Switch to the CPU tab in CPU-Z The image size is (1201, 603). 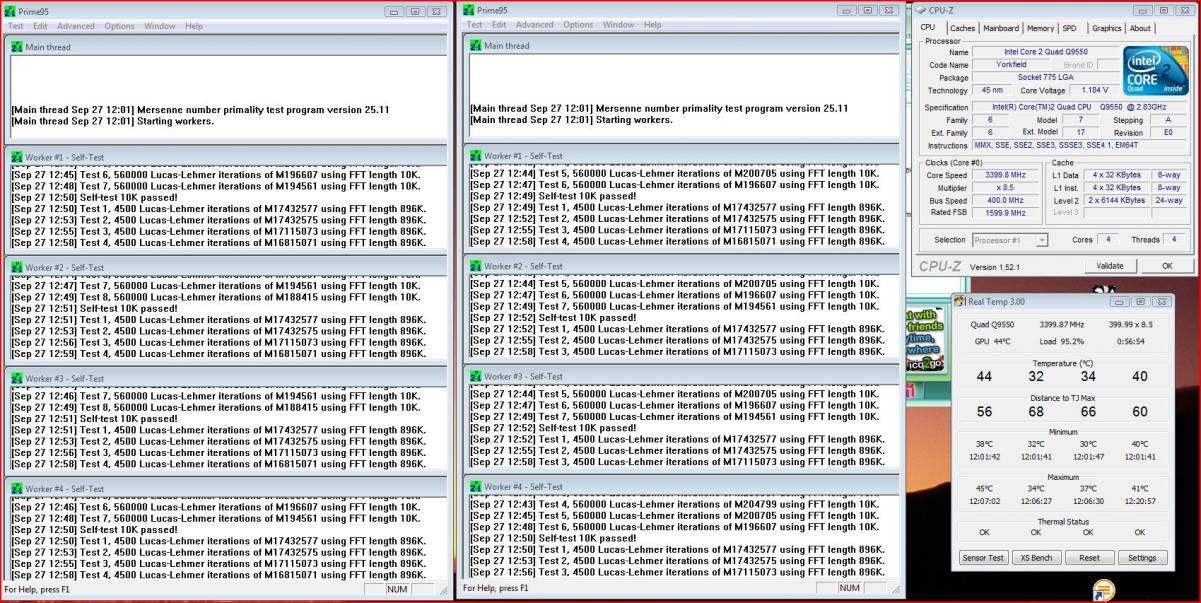pos(928,28)
